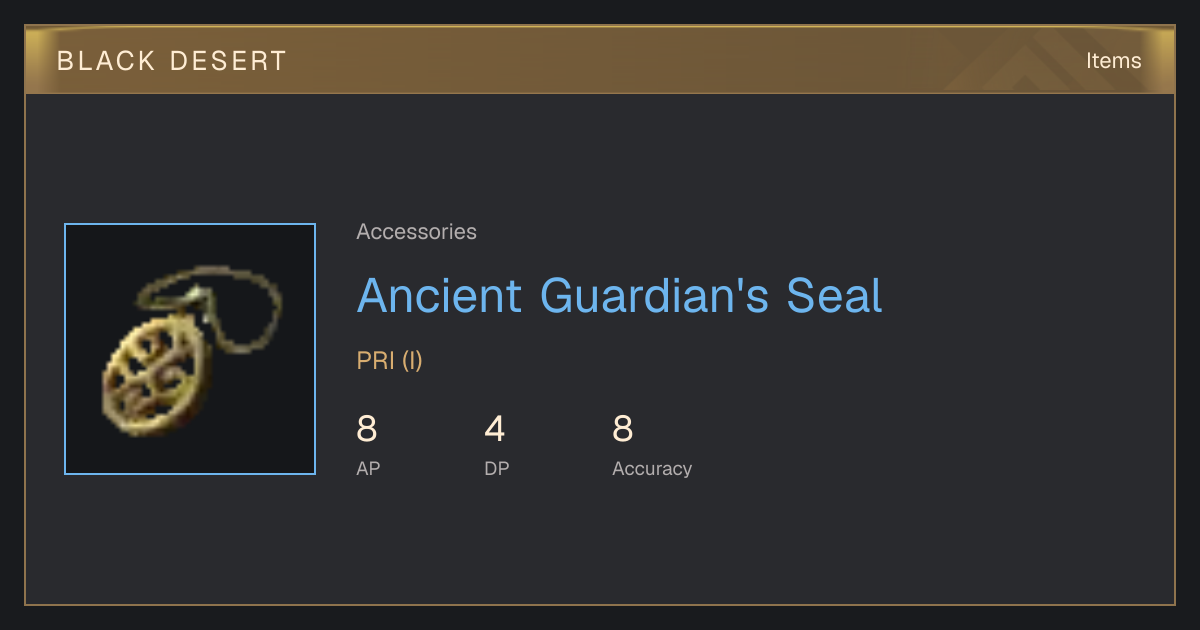Select the AP value 8

[x=367, y=429]
